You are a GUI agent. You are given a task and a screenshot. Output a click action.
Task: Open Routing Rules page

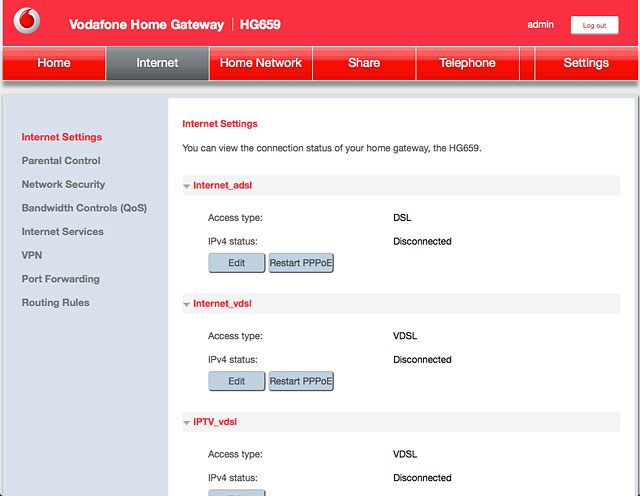(x=56, y=303)
